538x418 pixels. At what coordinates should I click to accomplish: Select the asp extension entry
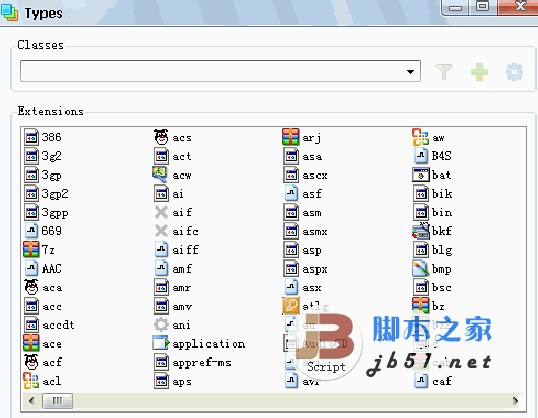point(303,250)
